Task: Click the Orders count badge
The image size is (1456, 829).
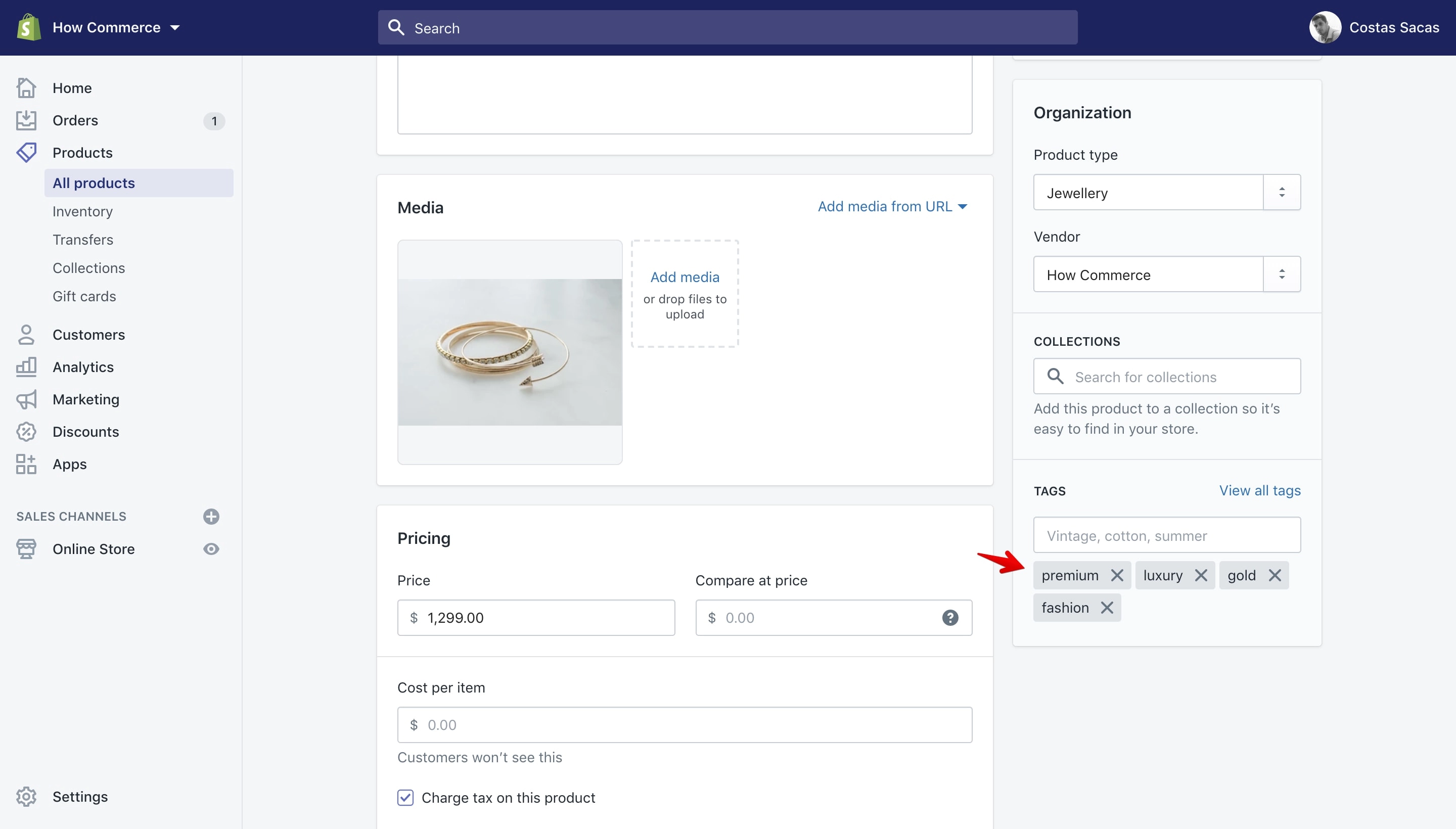Action: [214, 121]
